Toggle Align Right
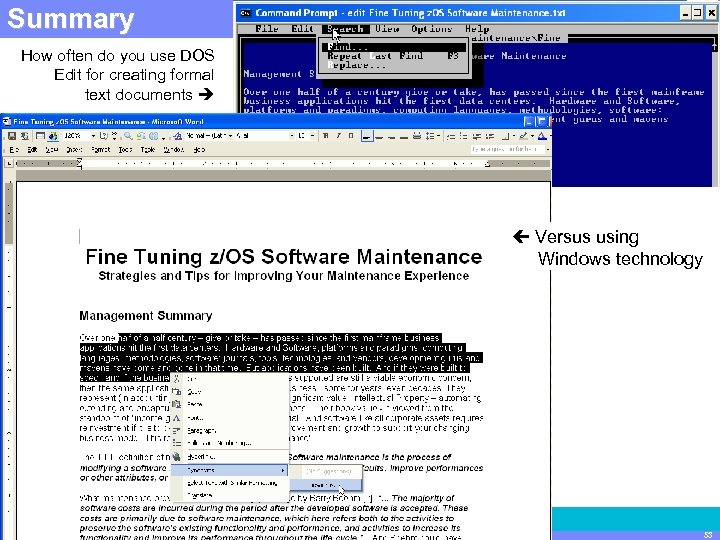 (391, 136)
